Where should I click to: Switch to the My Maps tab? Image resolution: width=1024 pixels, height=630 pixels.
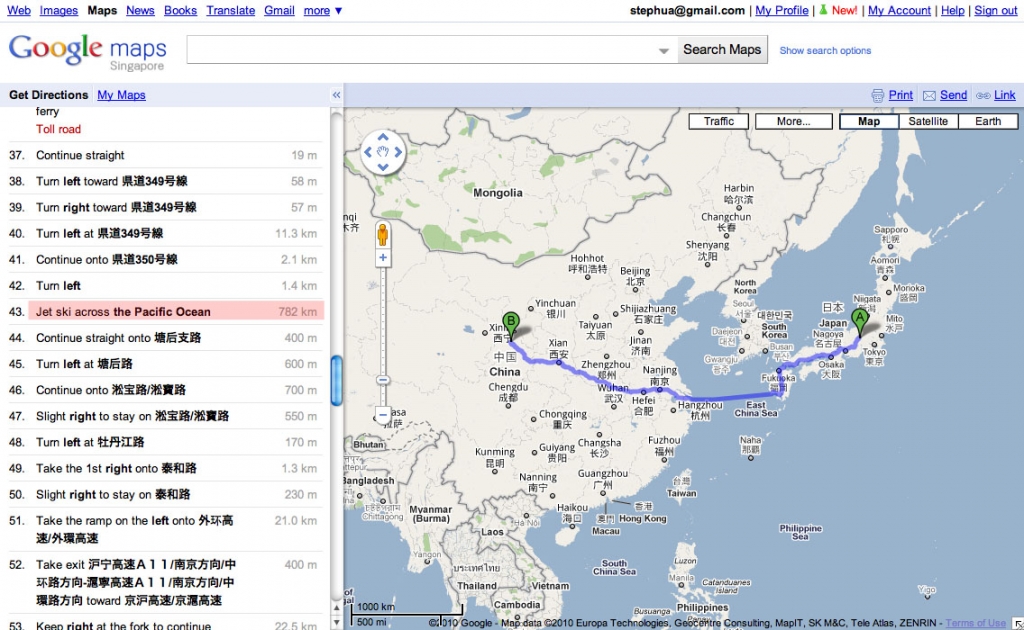[x=121, y=95]
